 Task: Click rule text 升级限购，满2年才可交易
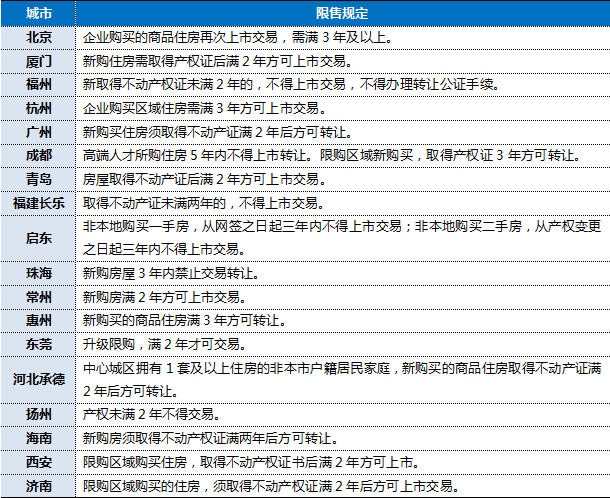164,344
